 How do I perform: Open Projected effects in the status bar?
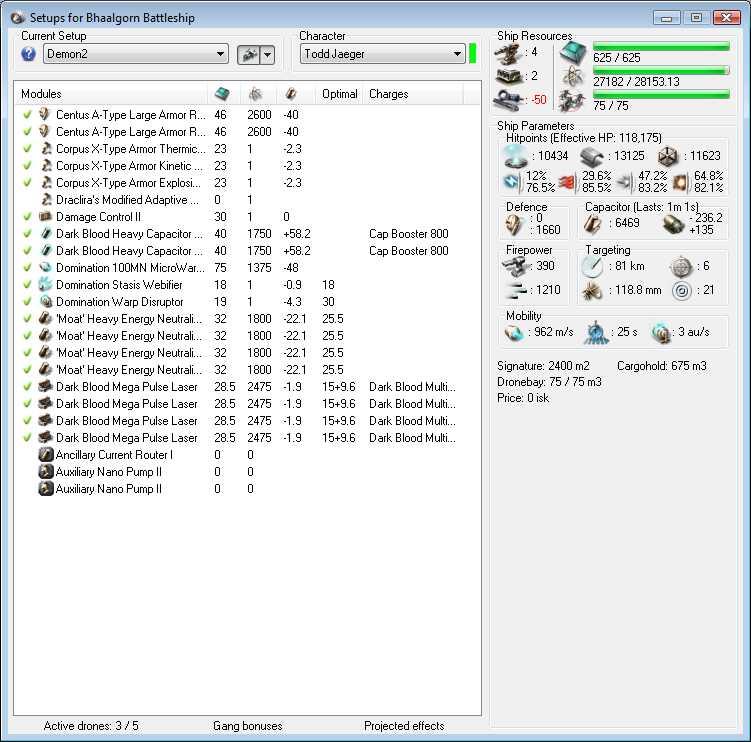tap(404, 726)
